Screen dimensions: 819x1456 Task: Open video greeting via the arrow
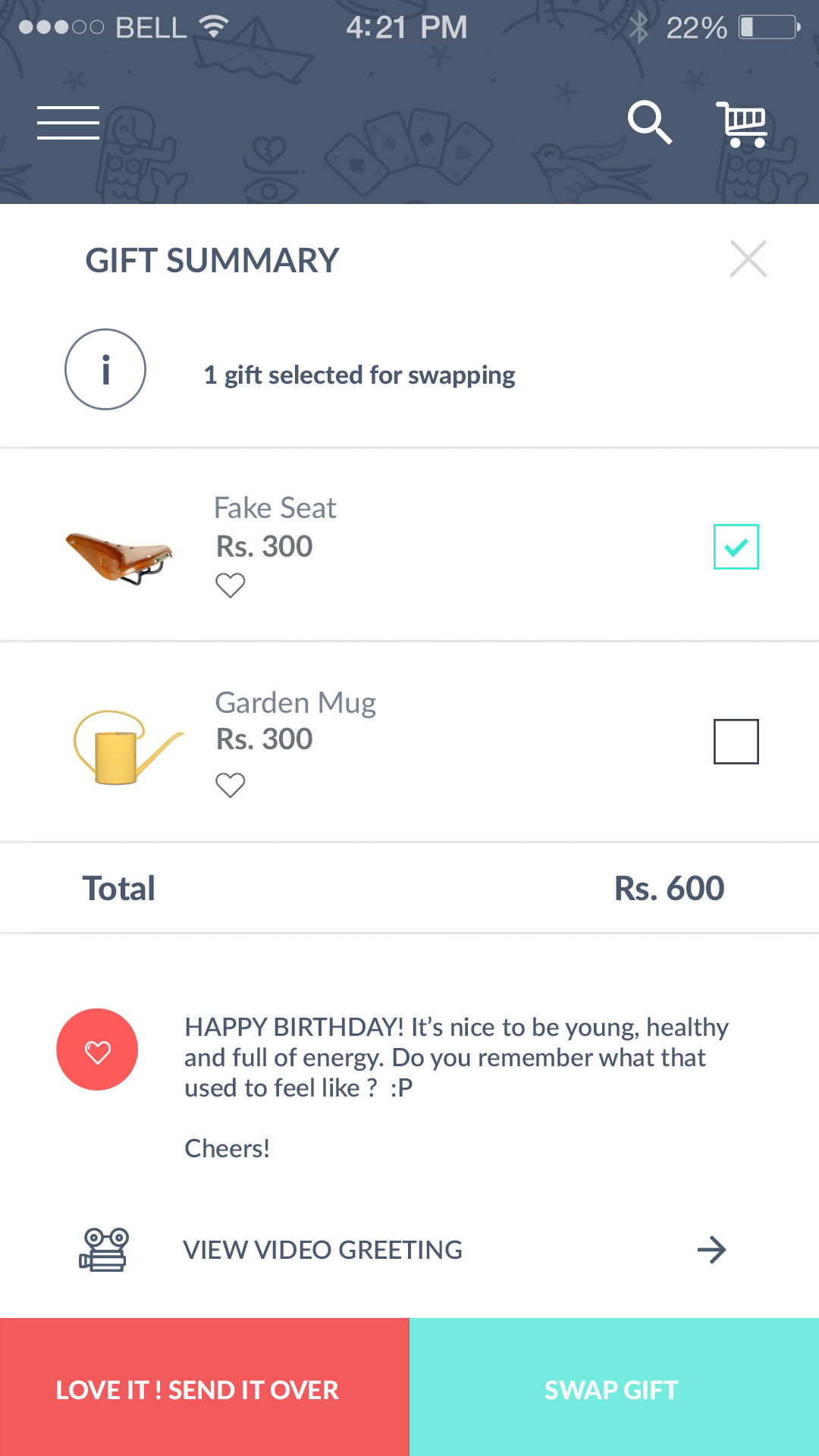tap(711, 1250)
